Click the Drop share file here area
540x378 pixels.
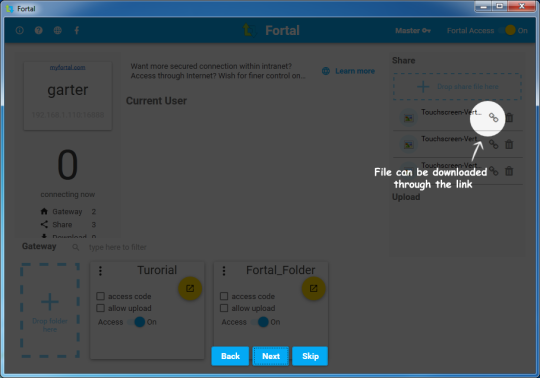pos(457,86)
